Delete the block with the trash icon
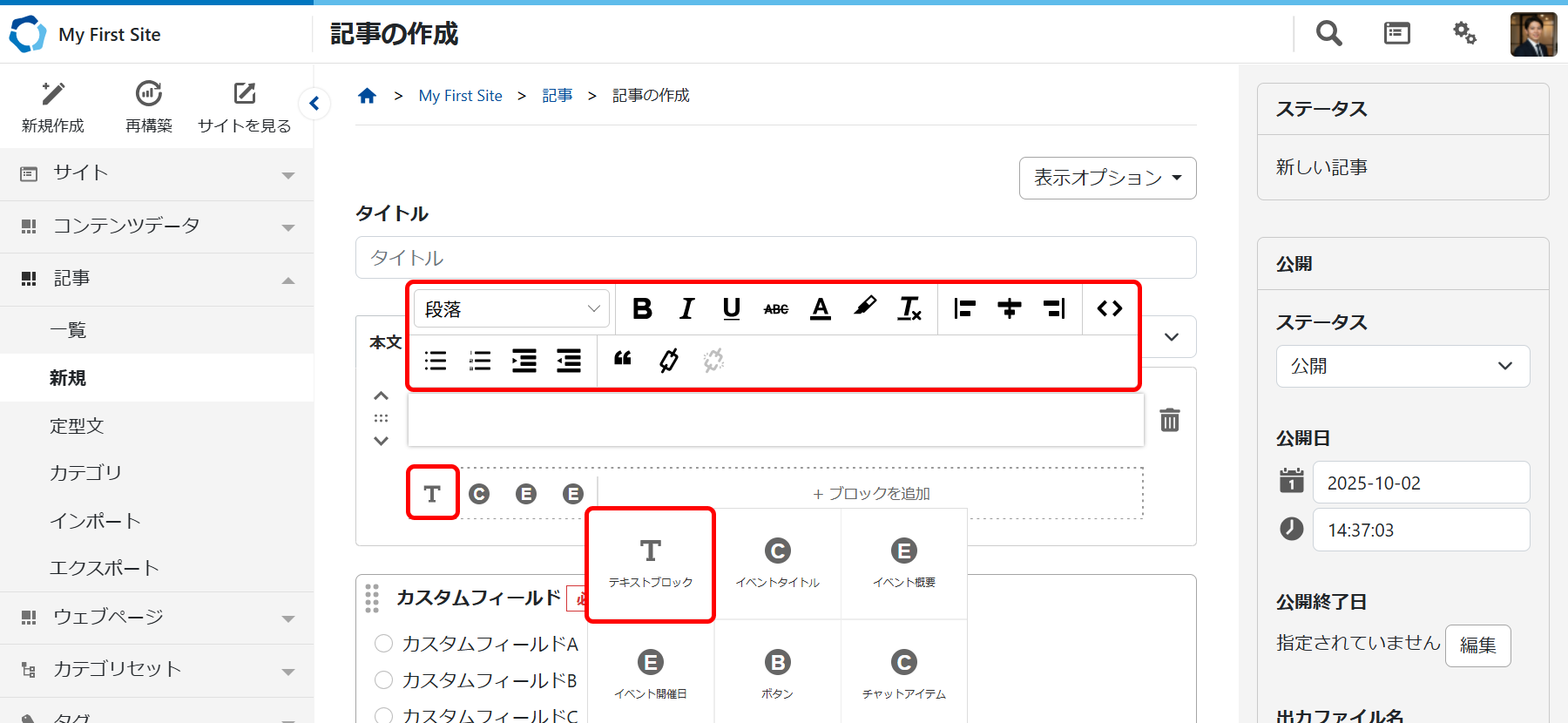 [x=1169, y=420]
